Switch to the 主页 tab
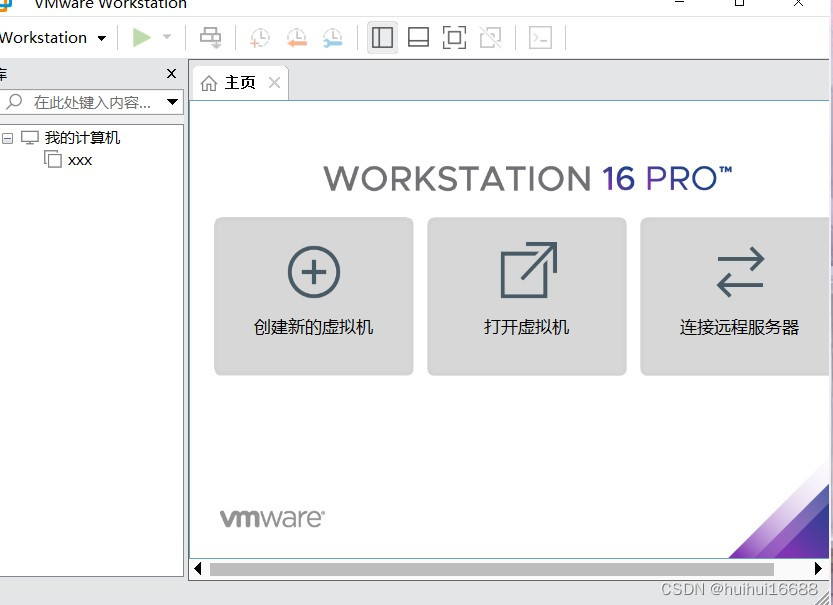Viewport: 833px width, 605px height. point(240,83)
